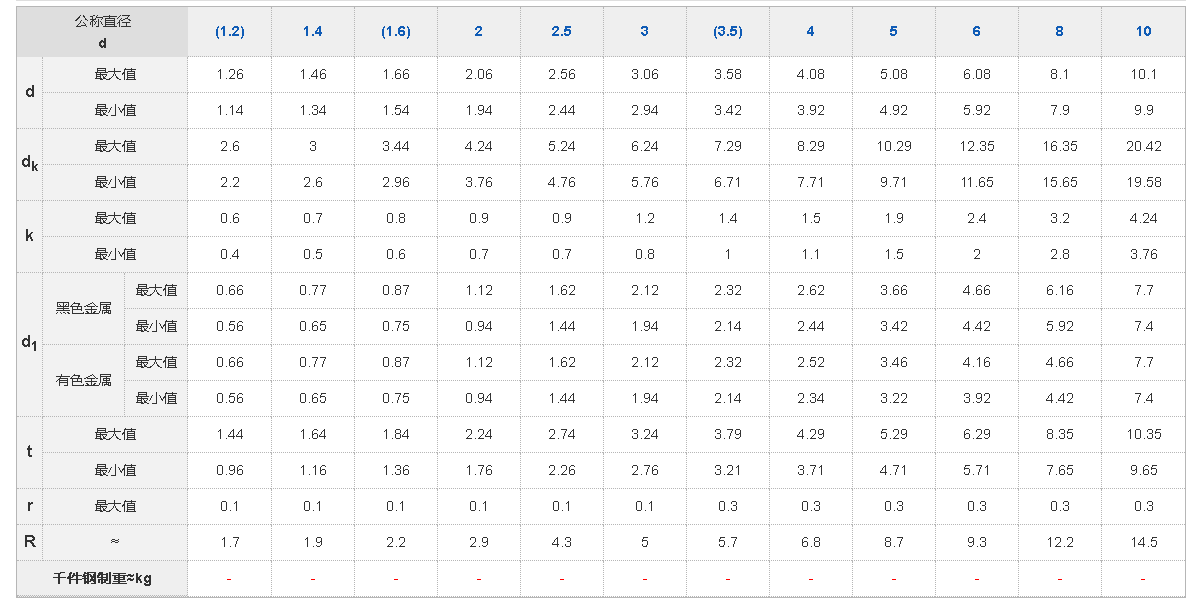Open the column header link for diameter 6

click(x=976, y=32)
